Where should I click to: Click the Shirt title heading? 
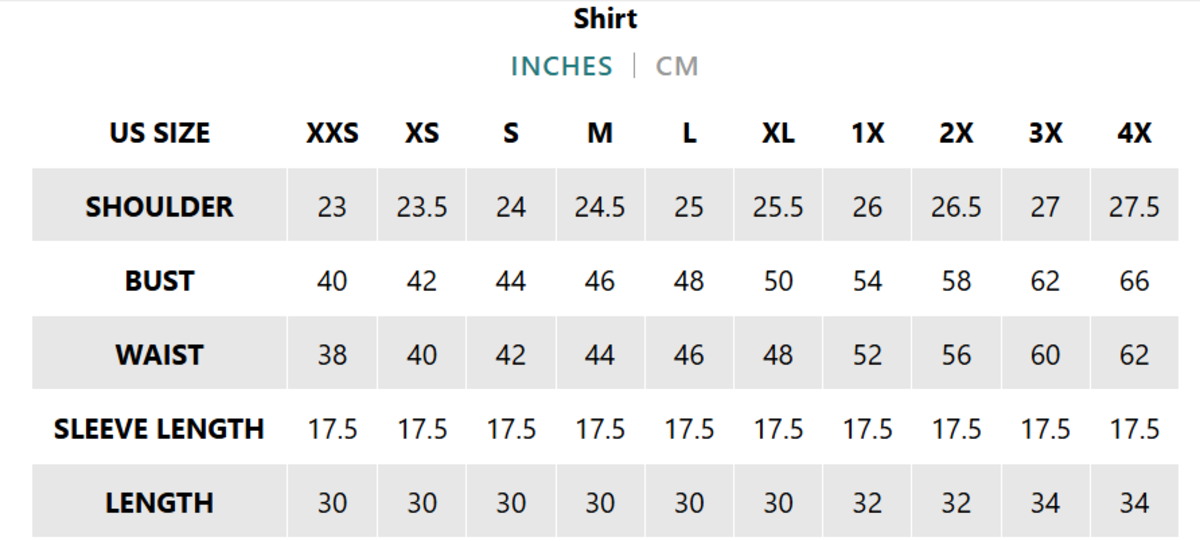605,19
